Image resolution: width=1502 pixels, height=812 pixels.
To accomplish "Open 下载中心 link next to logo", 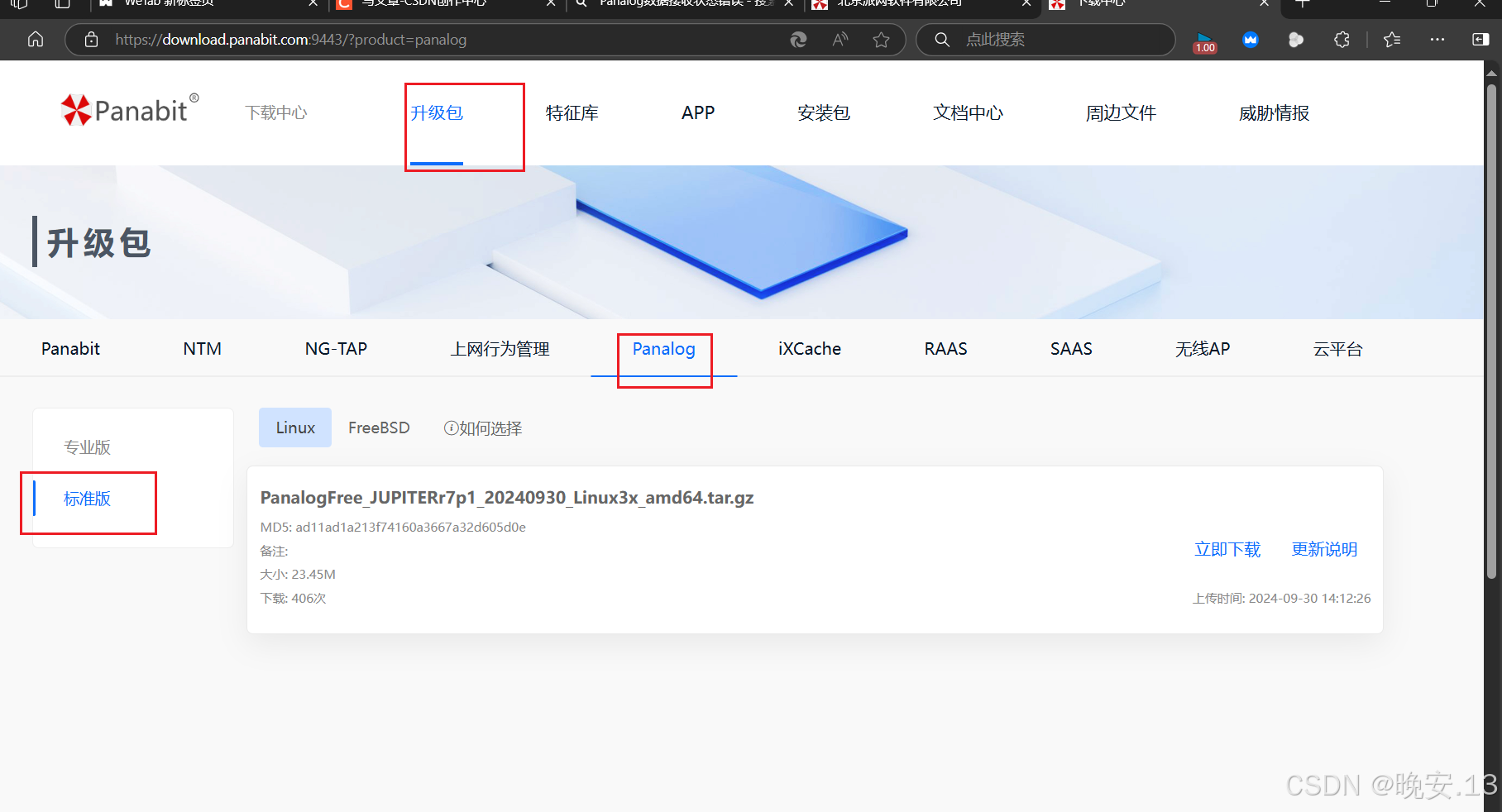I will (276, 112).
